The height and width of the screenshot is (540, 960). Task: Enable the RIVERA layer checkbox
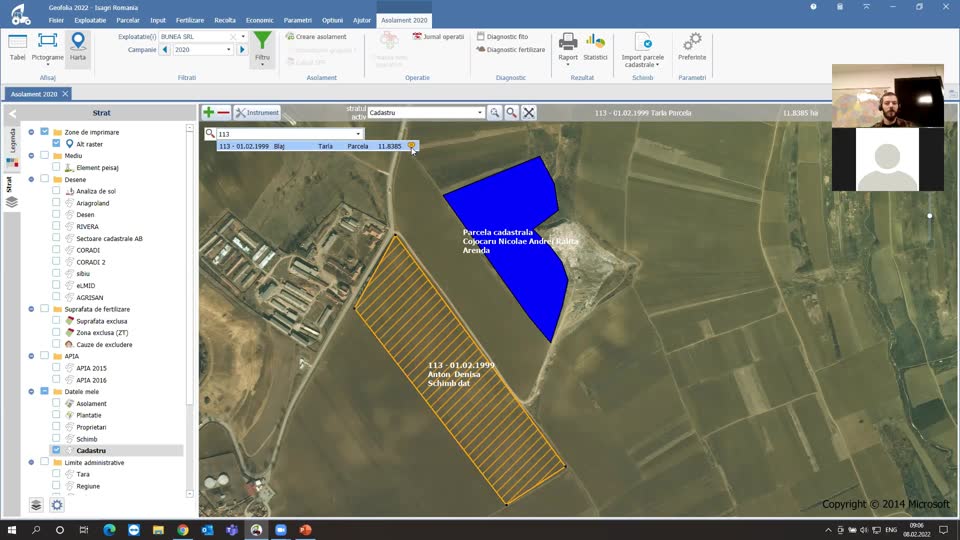(56, 226)
